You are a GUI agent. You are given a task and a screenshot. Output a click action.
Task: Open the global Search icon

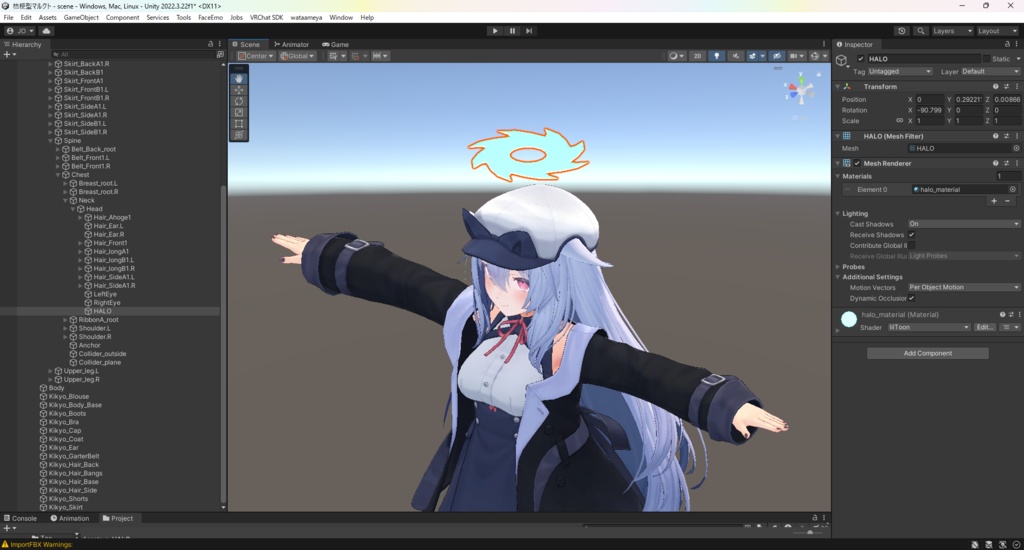coord(921,31)
